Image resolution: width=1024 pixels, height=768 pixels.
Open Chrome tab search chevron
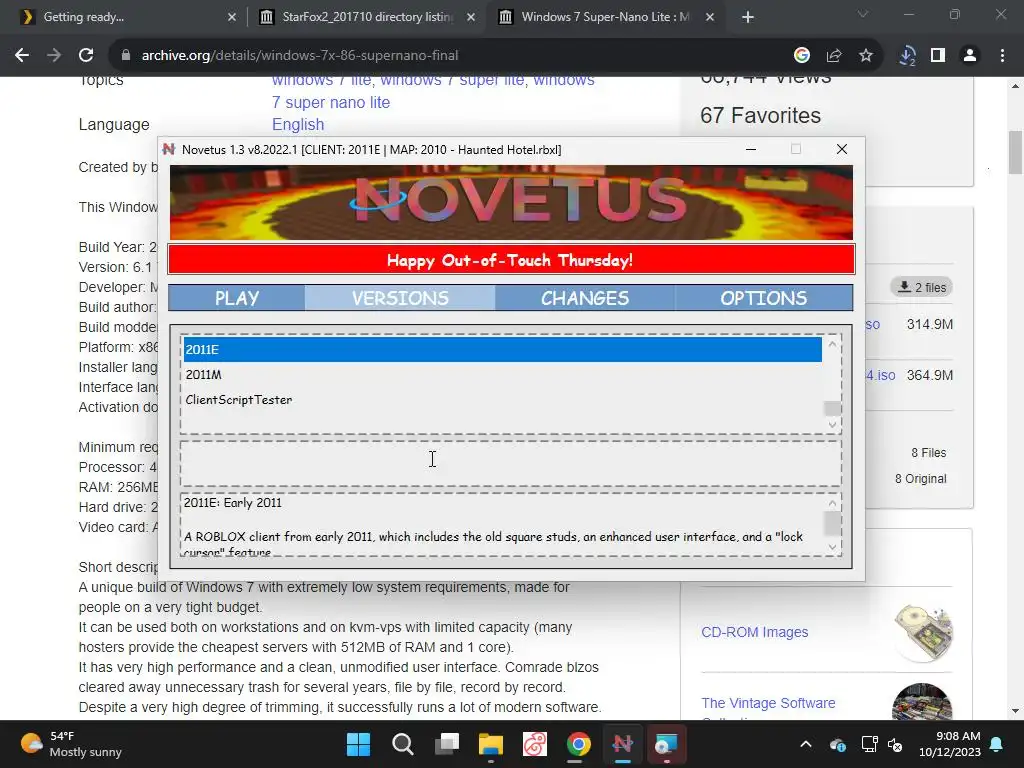[863, 14]
